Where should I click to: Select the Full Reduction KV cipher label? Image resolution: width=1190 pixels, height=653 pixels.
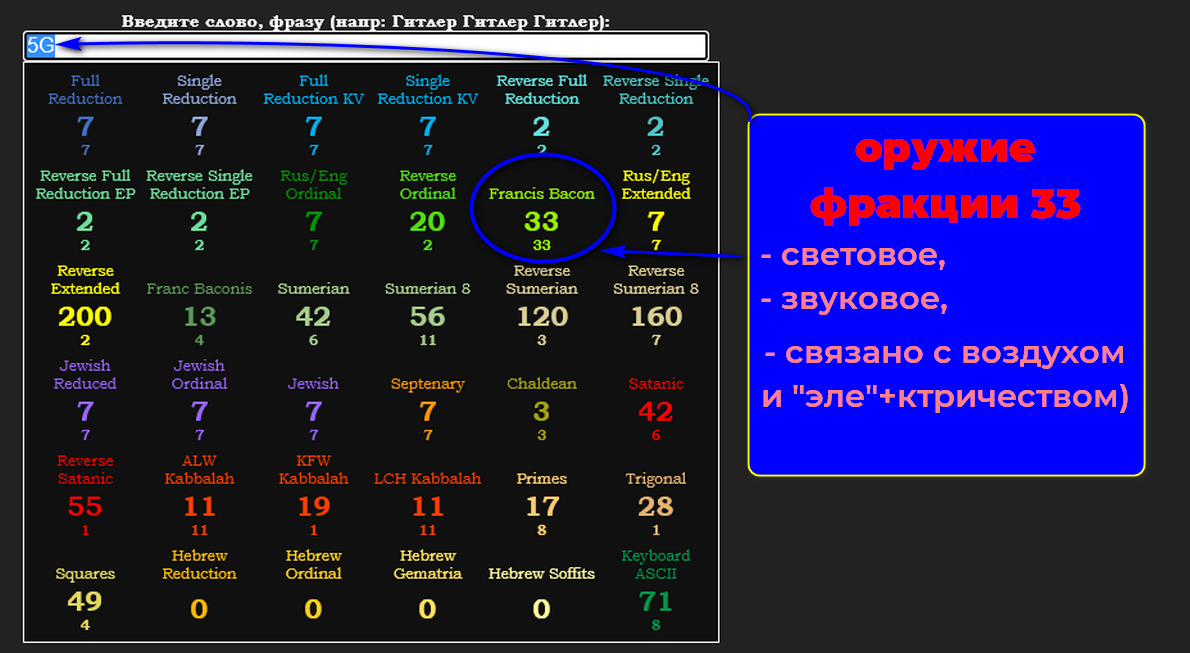313,90
